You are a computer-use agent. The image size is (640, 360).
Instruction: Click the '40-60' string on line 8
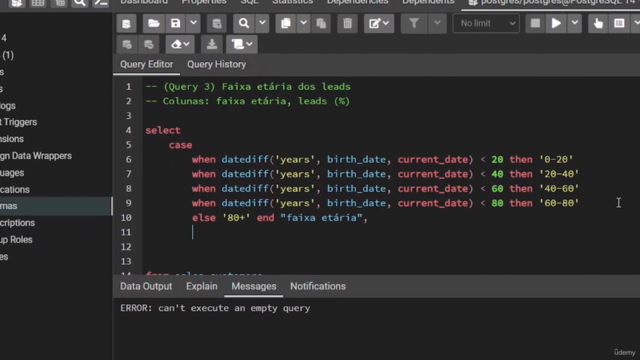pyautogui.click(x=559, y=189)
